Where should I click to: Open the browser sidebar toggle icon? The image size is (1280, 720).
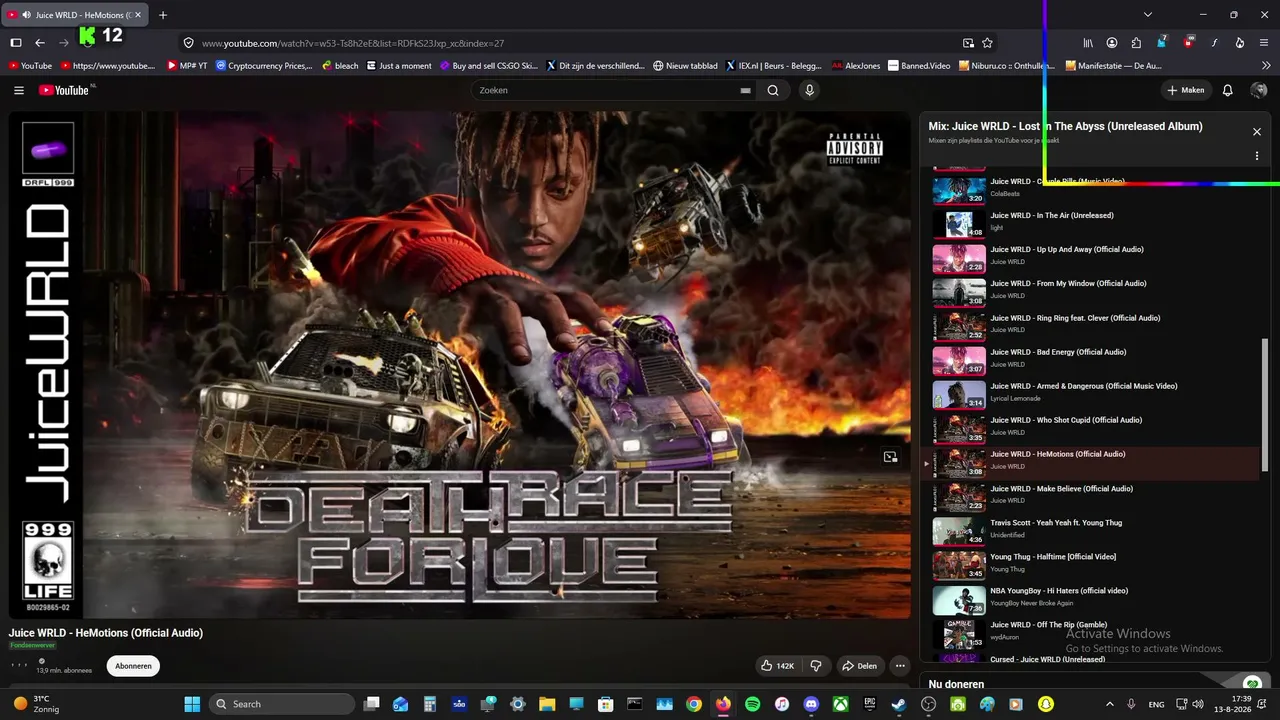pyautogui.click(x=16, y=43)
